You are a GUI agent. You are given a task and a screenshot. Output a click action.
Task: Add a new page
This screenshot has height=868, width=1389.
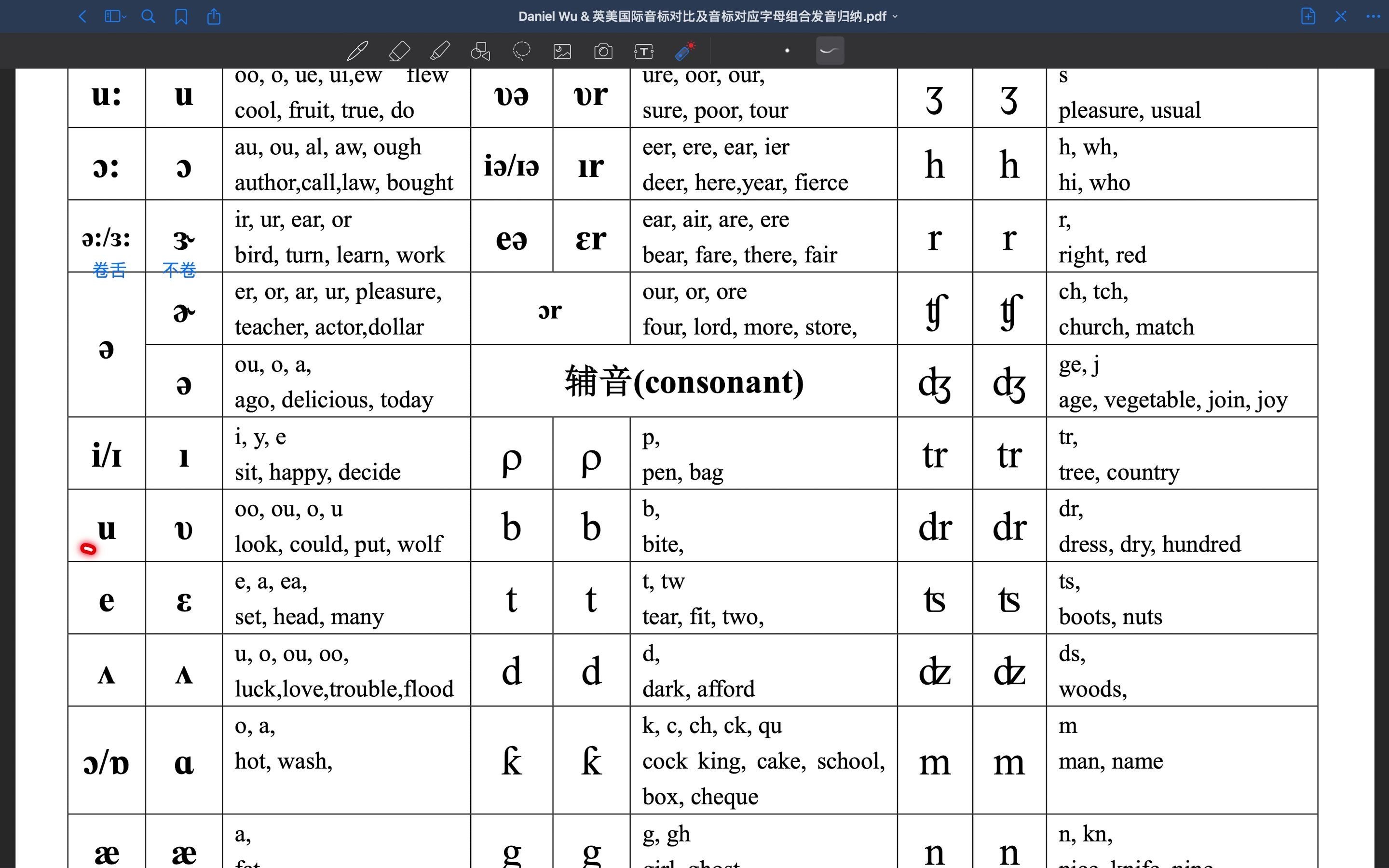pos(1308,16)
